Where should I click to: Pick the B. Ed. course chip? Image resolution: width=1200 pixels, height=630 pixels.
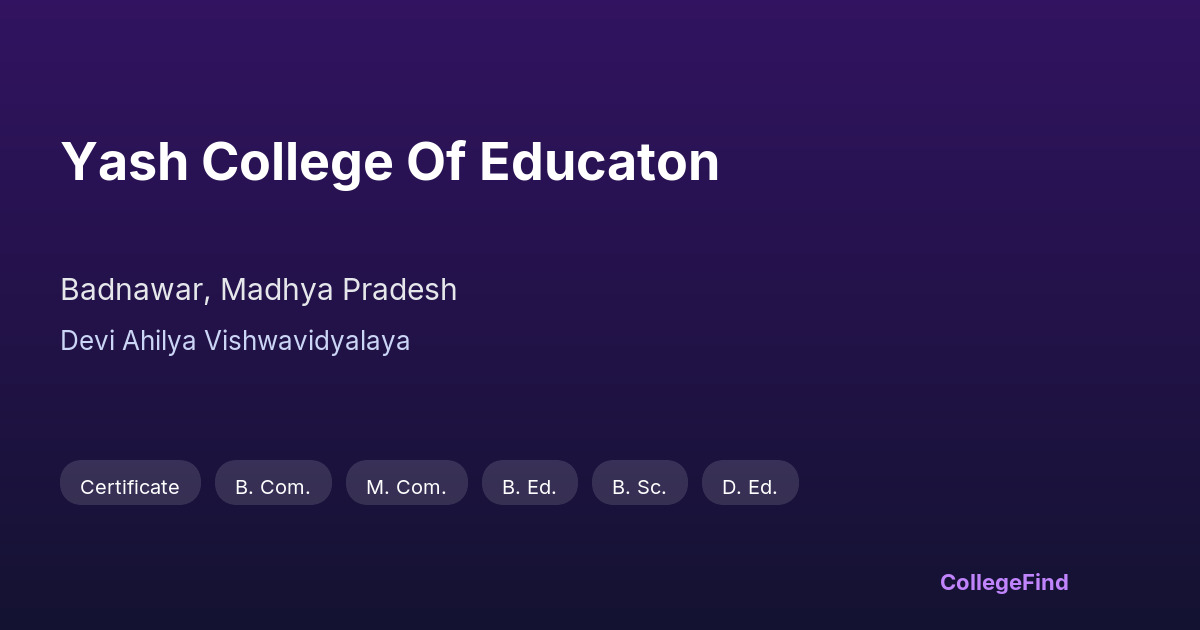529,487
